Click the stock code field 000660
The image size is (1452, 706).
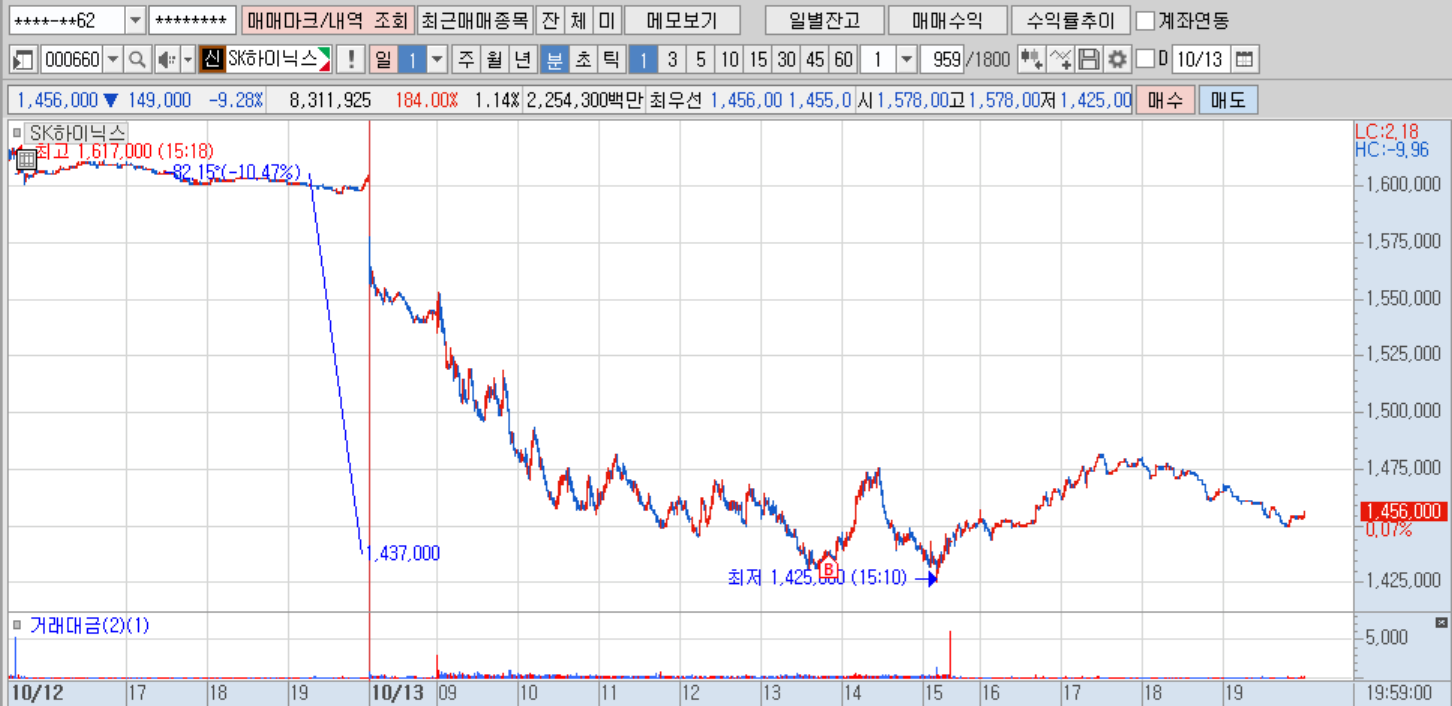tap(72, 60)
